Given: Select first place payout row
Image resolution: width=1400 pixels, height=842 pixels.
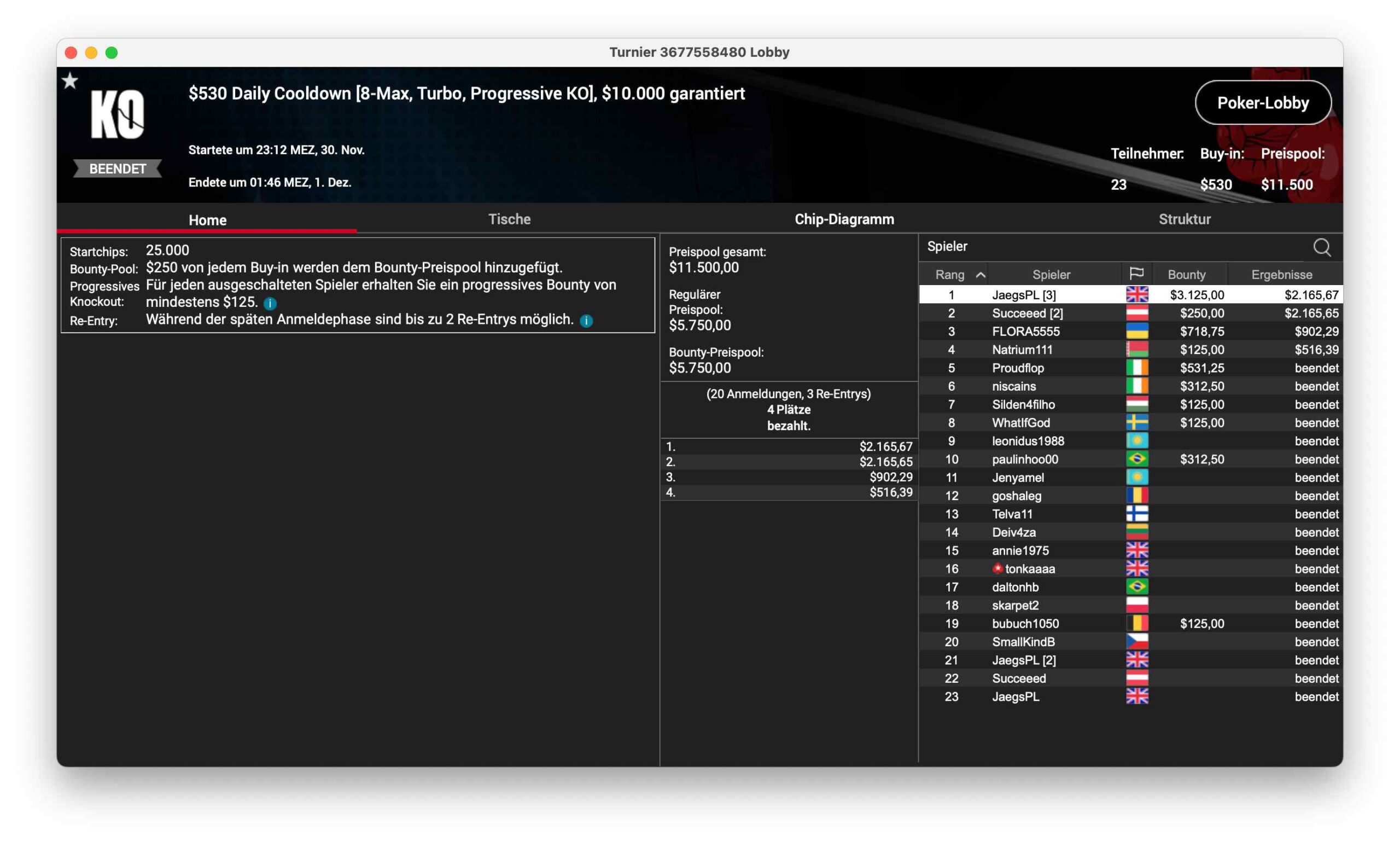Looking at the screenshot, I should (788, 446).
